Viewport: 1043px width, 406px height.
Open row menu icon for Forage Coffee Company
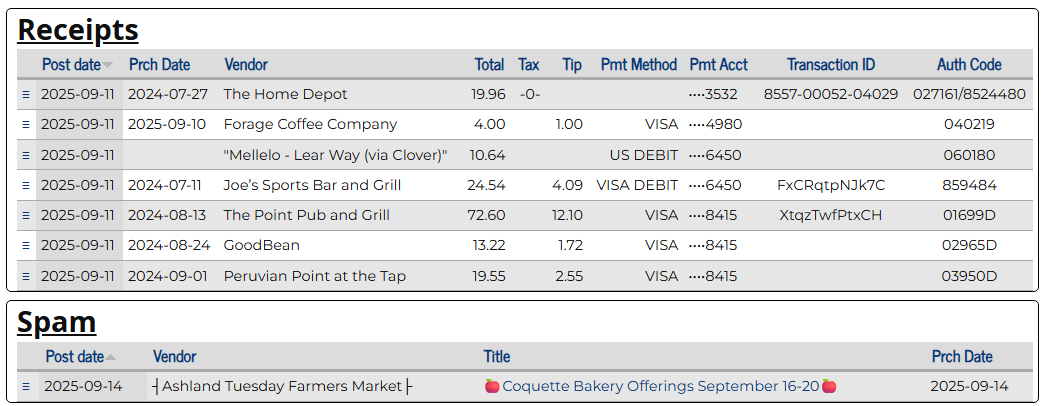(x=26, y=124)
